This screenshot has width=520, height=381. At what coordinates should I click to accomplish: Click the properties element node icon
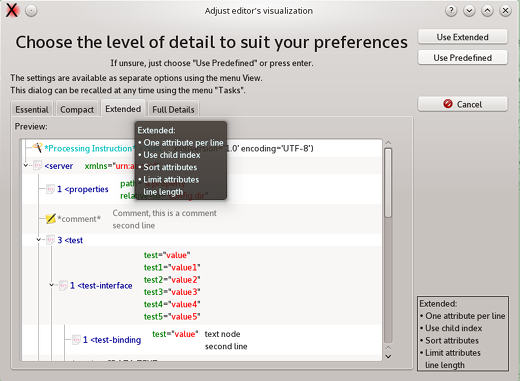click(x=50, y=189)
